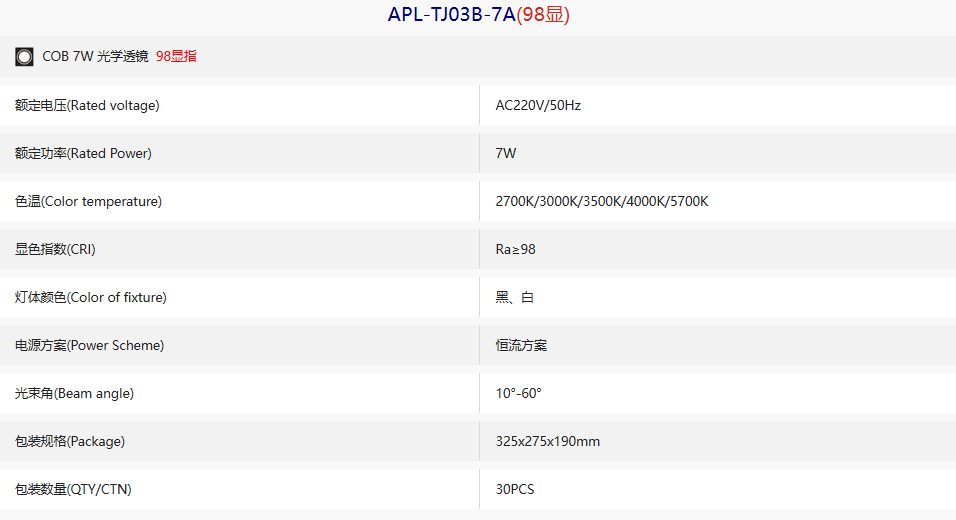Click the 2700K/3000K/3500K/4000K/5700K value
The width and height of the screenshot is (956, 520).
coord(602,201)
